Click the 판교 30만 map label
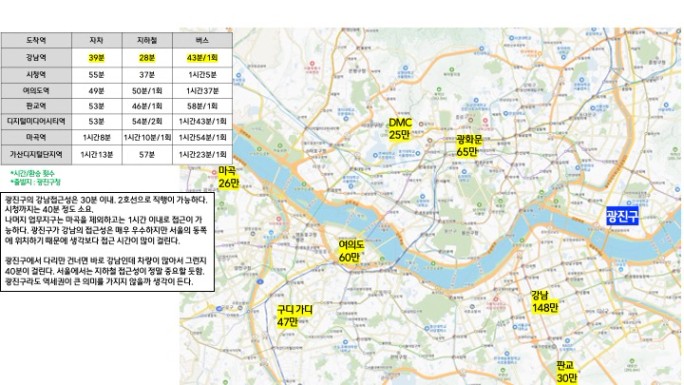Screen dimensions: 684x385 566,371
